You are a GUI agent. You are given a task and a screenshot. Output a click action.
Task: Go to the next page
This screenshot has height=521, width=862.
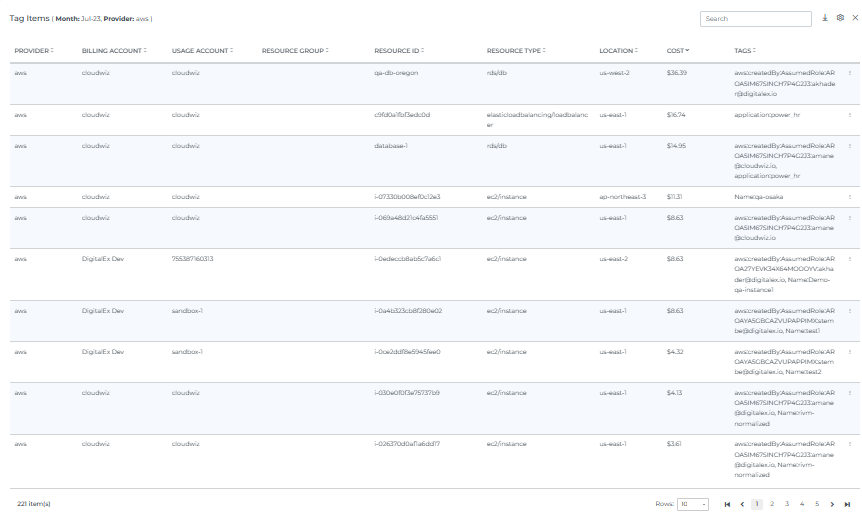832,504
